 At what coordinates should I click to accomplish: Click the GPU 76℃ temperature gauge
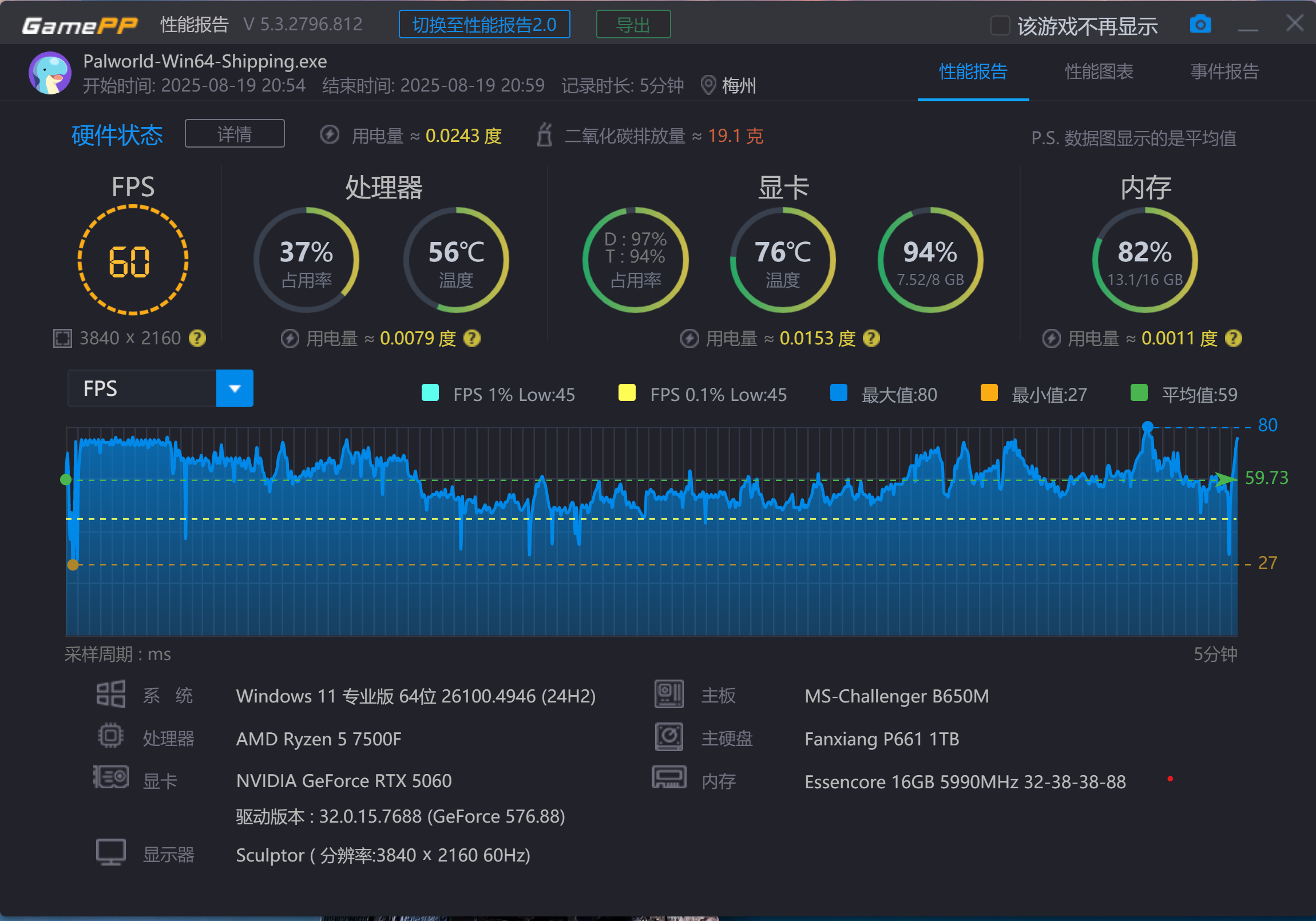tap(782, 260)
